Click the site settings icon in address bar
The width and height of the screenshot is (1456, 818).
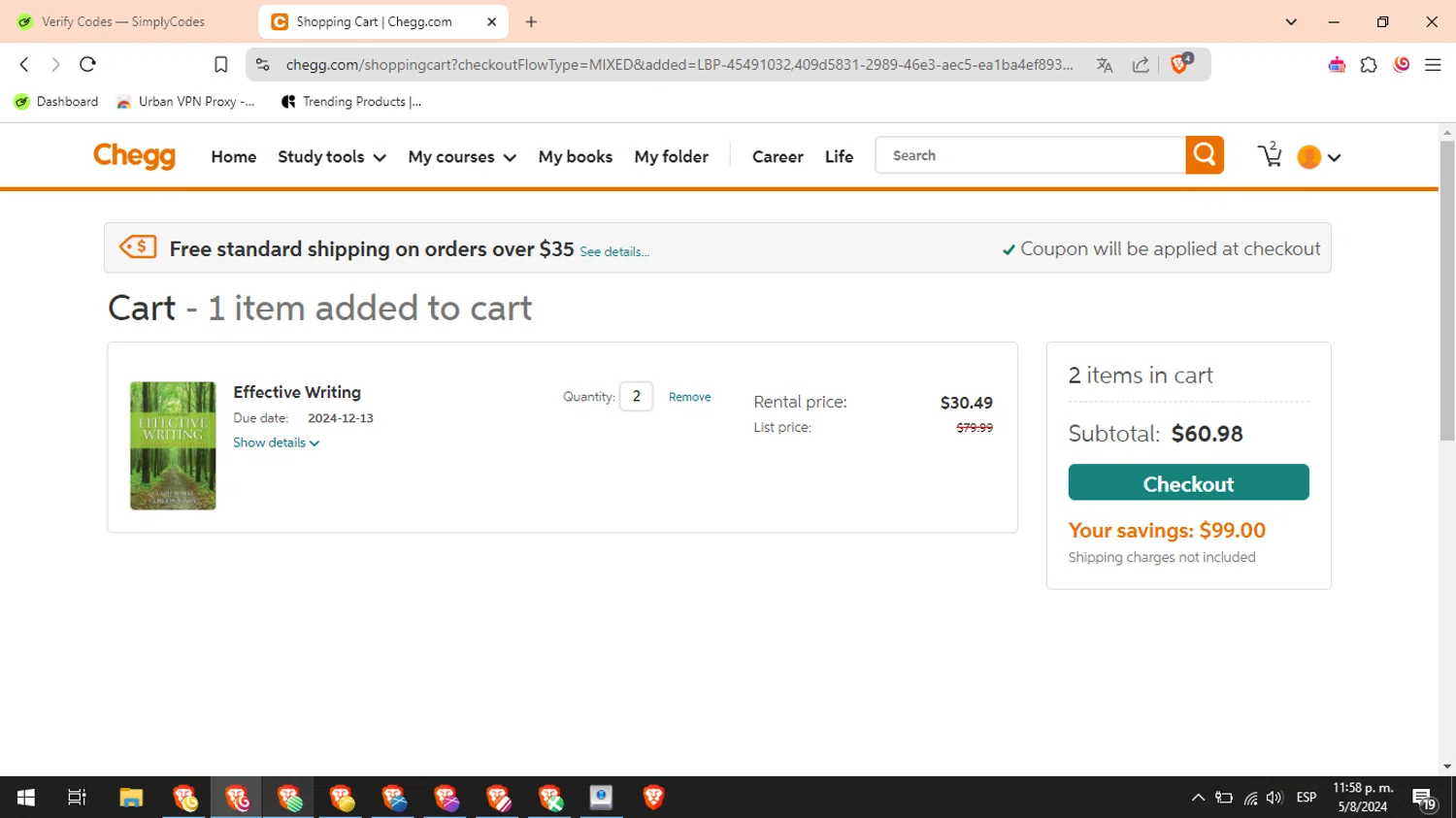(x=262, y=65)
